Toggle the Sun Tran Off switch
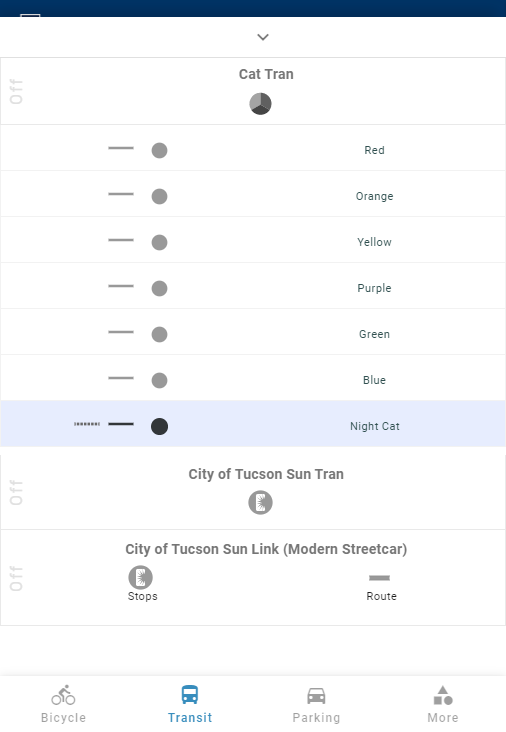Image resolution: width=506 pixels, height=732 pixels. pyautogui.click(x=16, y=493)
